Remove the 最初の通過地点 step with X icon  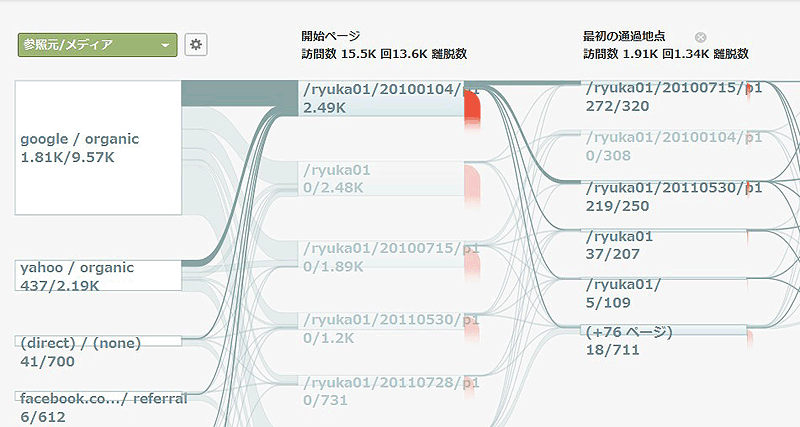pyautogui.click(x=700, y=36)
